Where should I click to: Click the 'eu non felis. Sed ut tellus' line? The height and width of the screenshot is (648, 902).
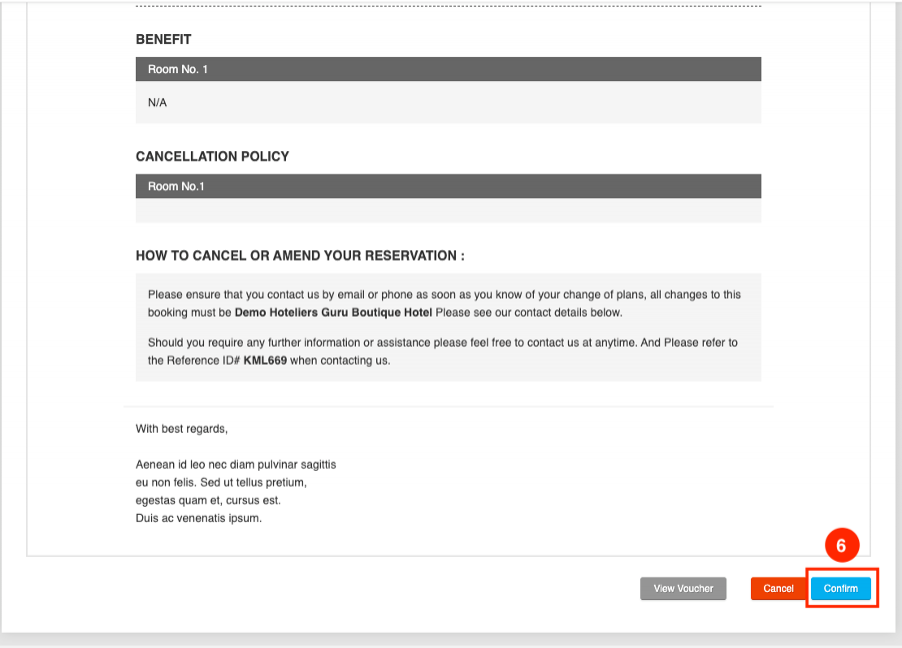pyautogui.click(x=221, y=483)
